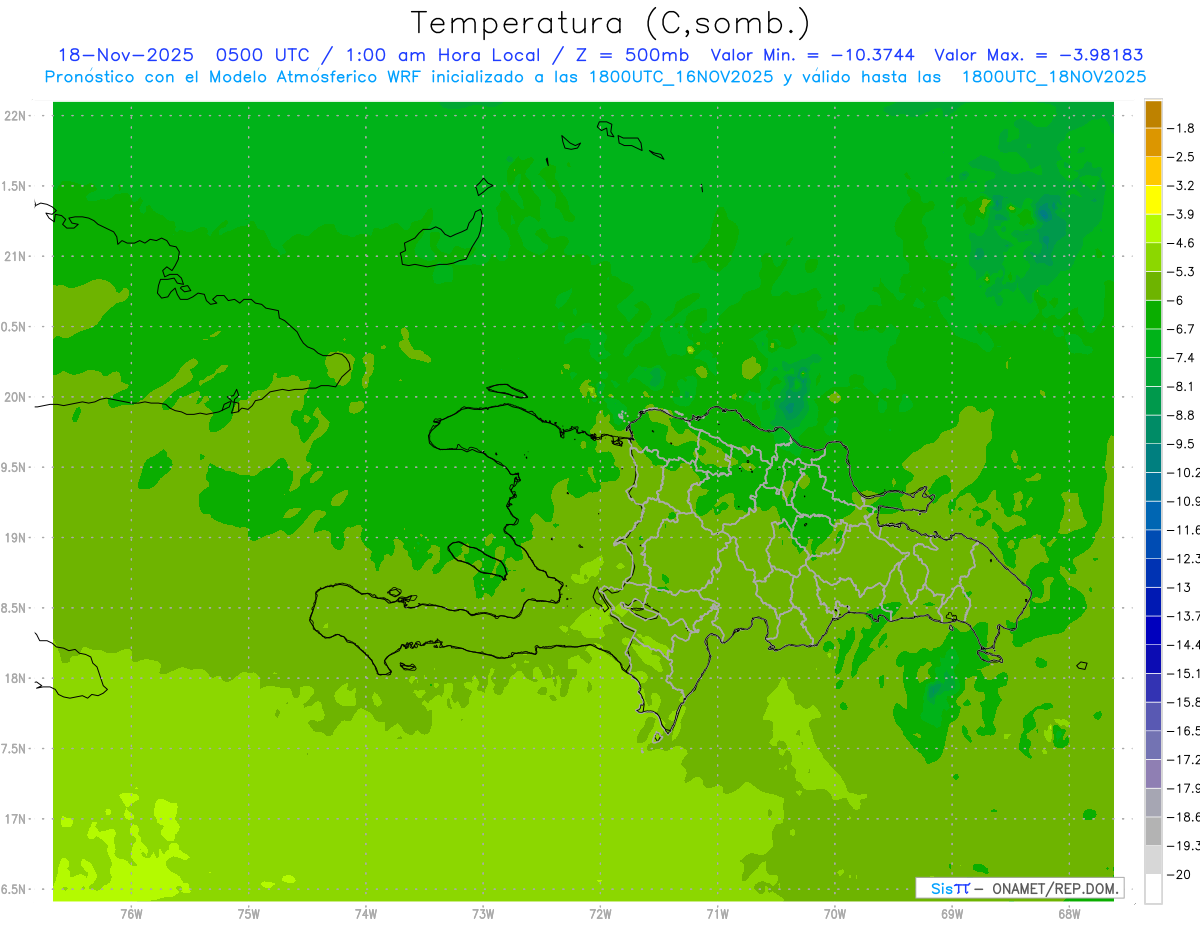Pick the teal swatch between -9.5 and -10.2
Viewport: 1200px width, 927px height.
(1153, 458)
